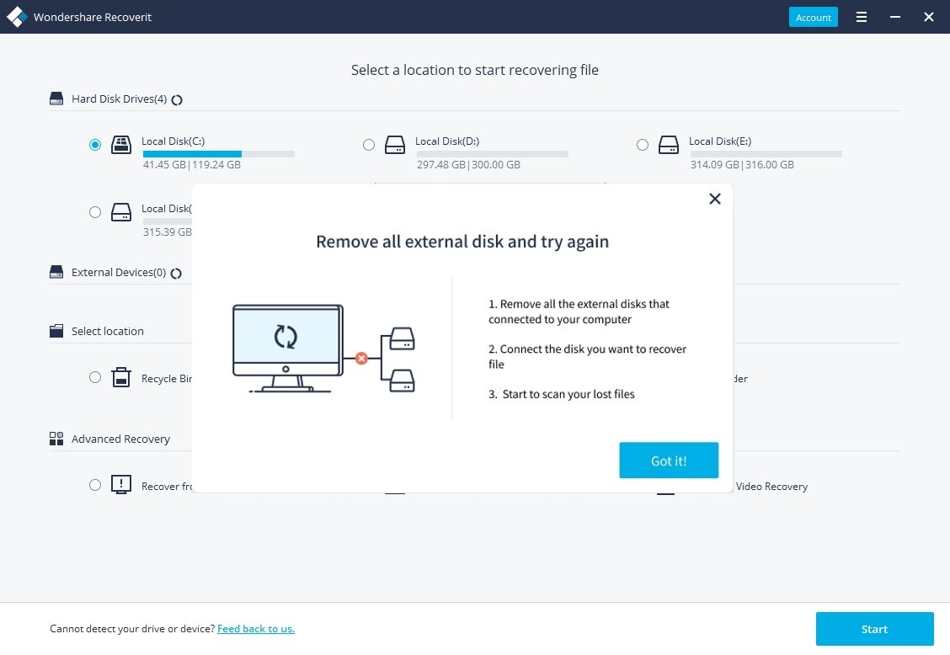Image resolution: width=950 pixels, height=655 pixels.
Task: Click the Advanced Recovery grid icon
Action: (x=56, y=439)
